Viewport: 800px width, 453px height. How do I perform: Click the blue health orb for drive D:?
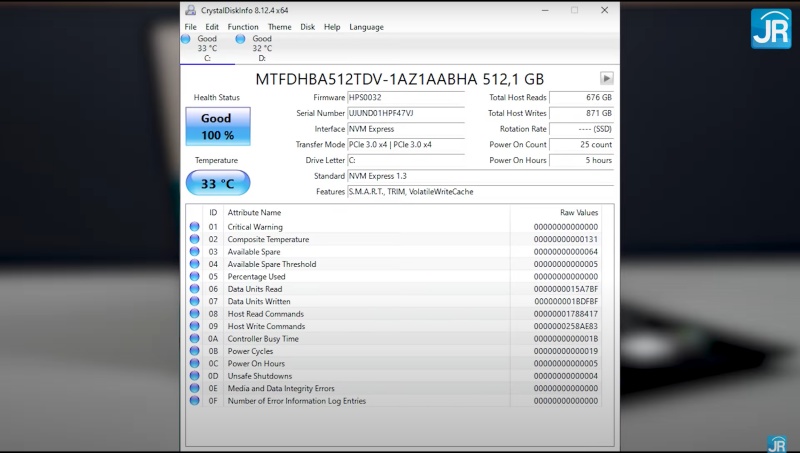(241, 39)
